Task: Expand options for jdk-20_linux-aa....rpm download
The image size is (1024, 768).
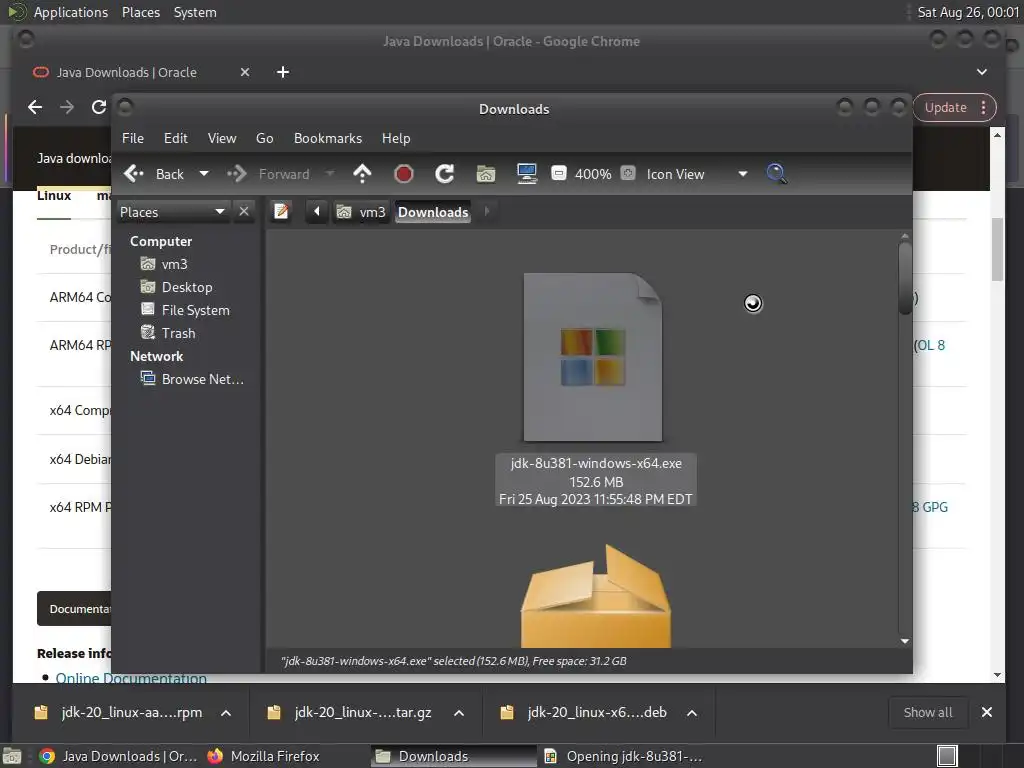Action: [x=226, y=712]
